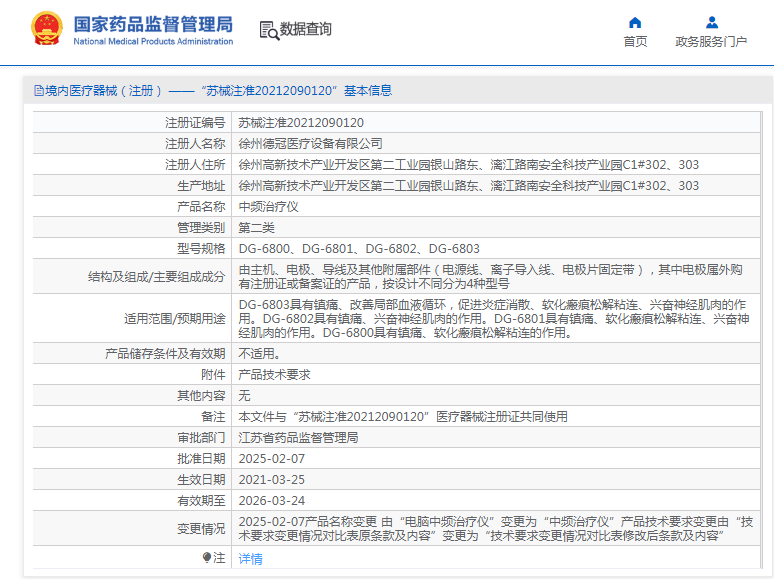
Task: Click the expiry date 2026-03-24 value
Action: pyautogui.click(x=271, y=501)
